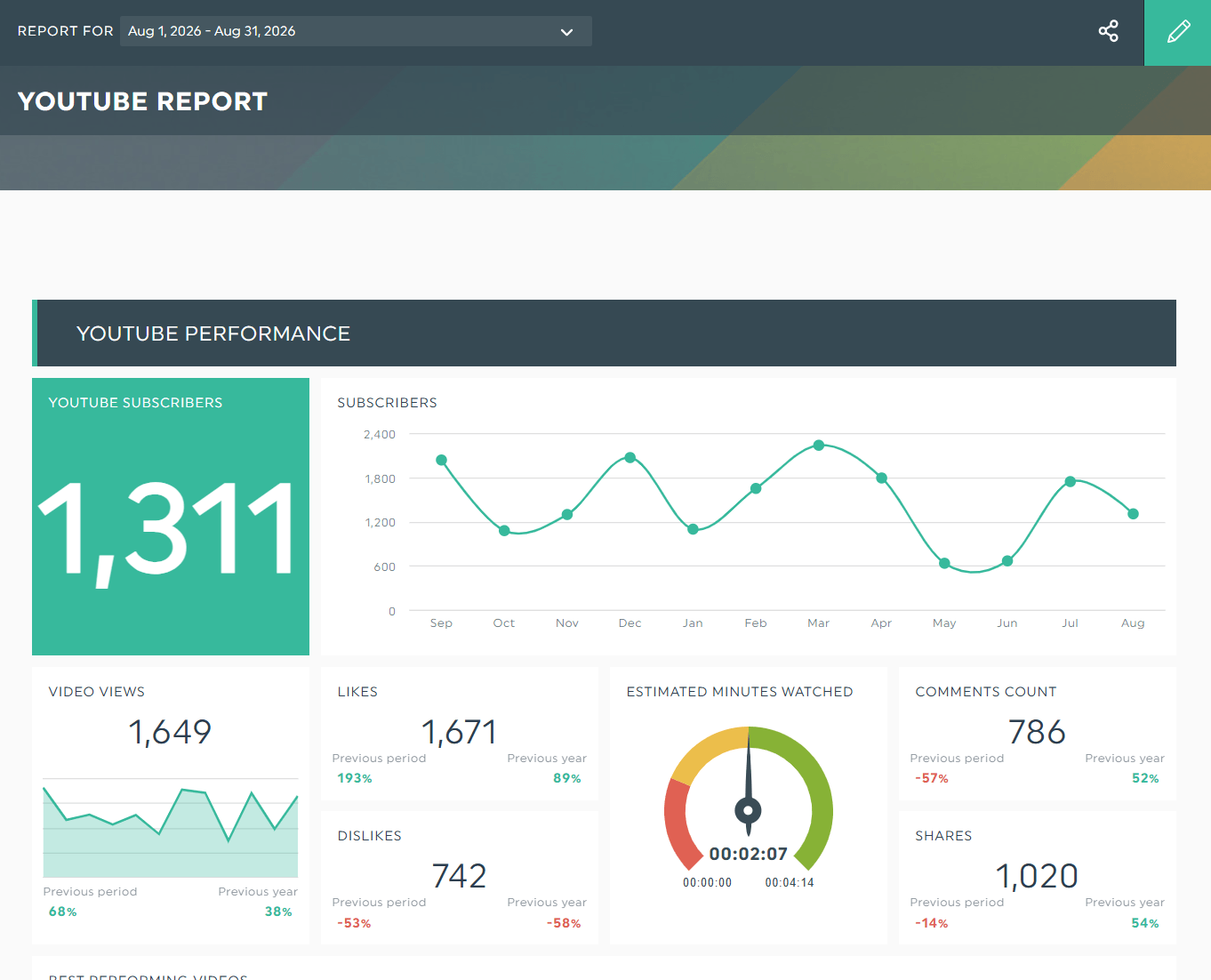Click the 1,020 shares value
The image size is (1211, 980).
[1037, 876]
